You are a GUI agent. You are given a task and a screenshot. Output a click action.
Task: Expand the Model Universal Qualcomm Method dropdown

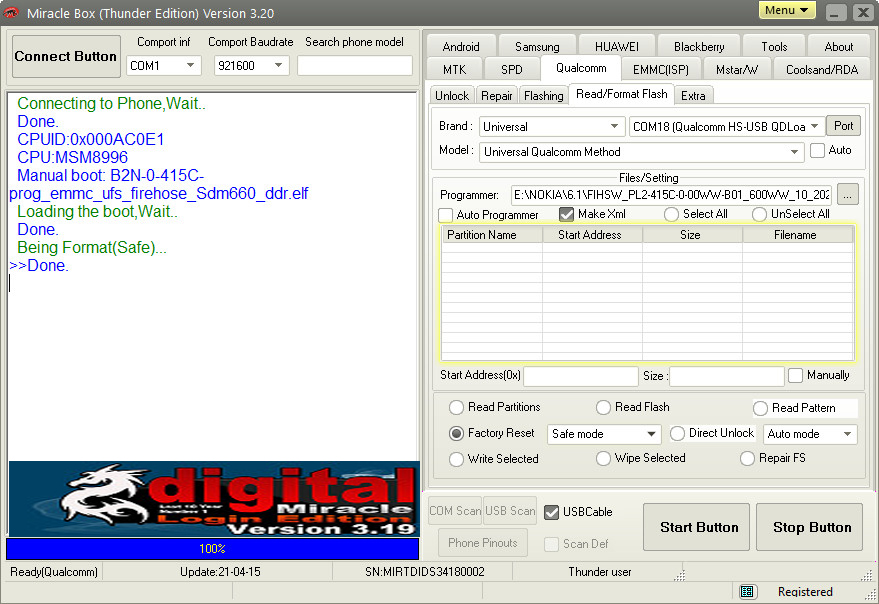794,152
